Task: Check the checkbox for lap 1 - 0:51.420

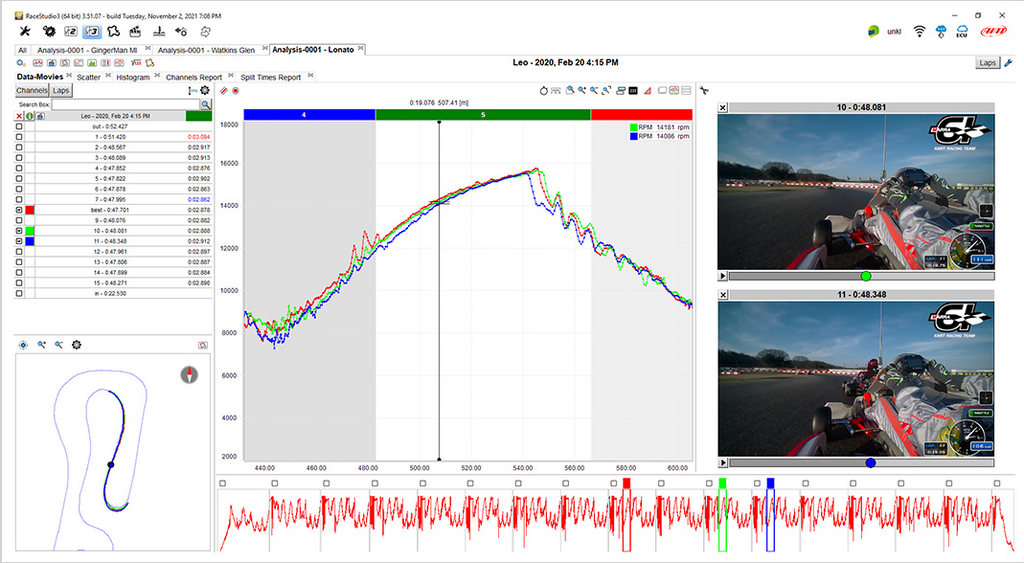Action: 19,137
